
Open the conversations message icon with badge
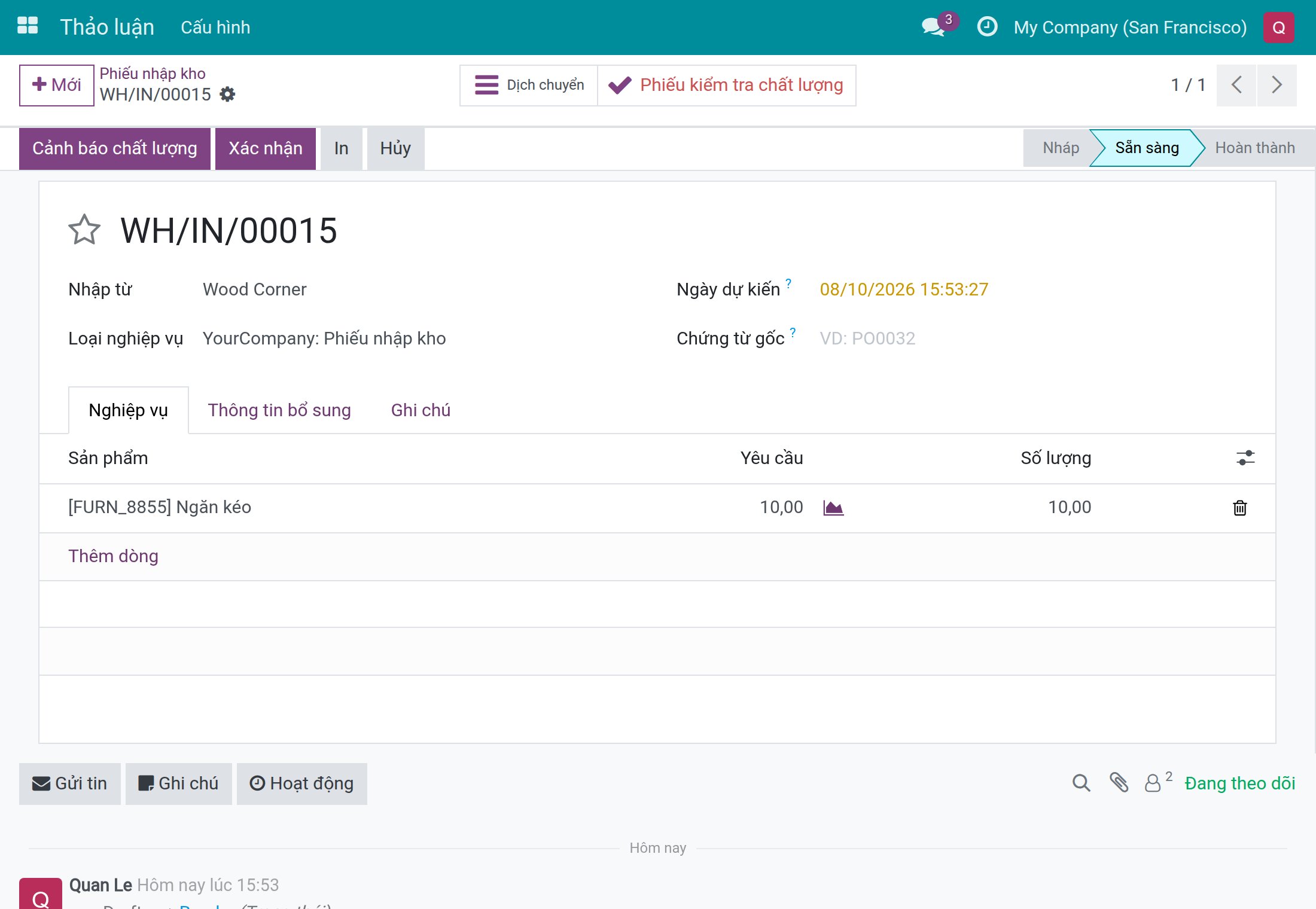coord(939,26)
